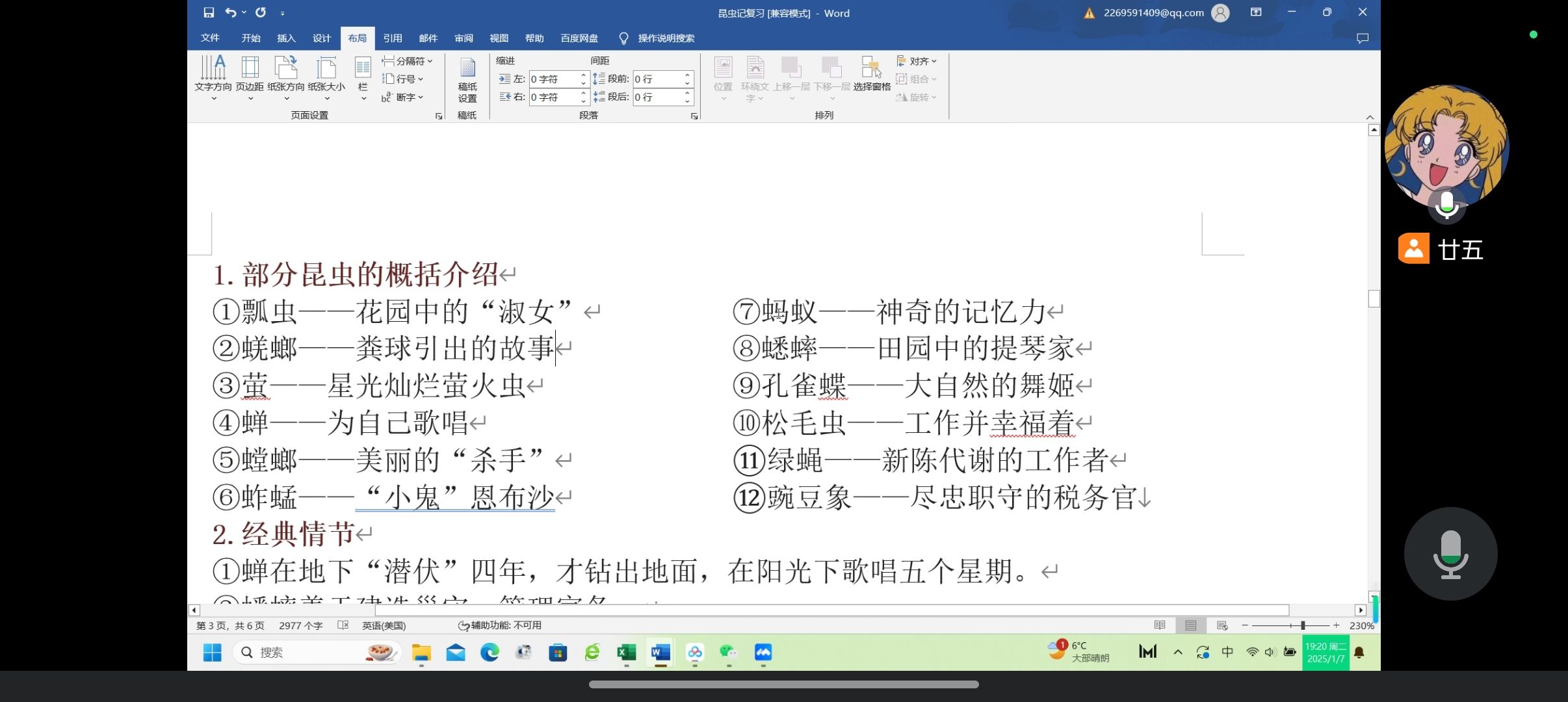This screenshot has width=1568, height=702.
Task: Click the zoom slider in status bar
Action: pos(1302,625)
